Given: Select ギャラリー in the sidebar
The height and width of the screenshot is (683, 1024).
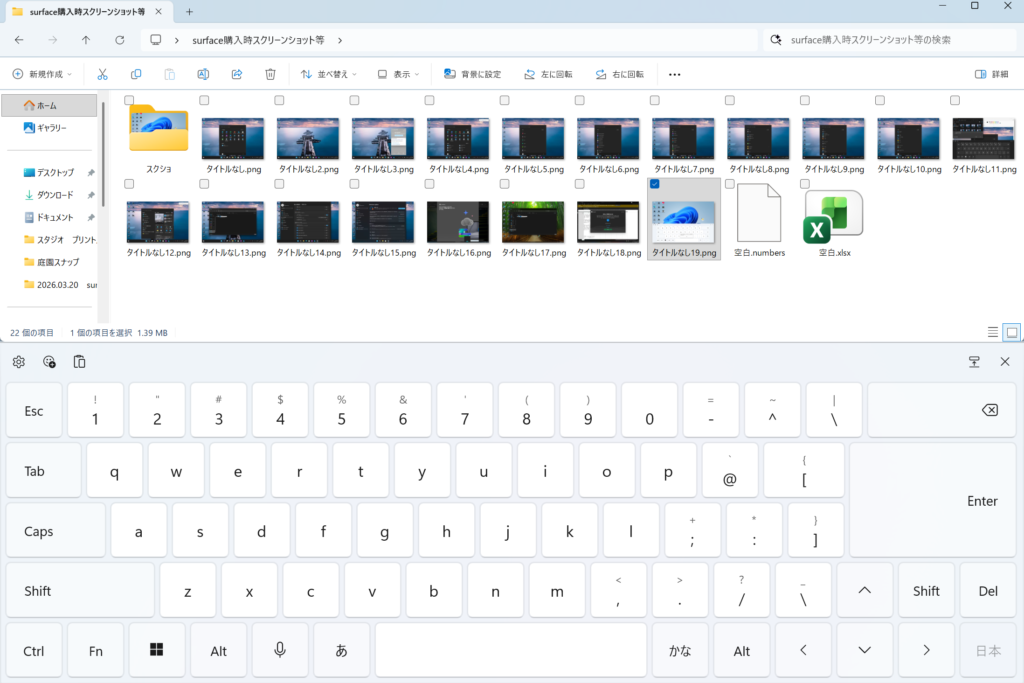Looking at the screenshot, I should point(51,128).
